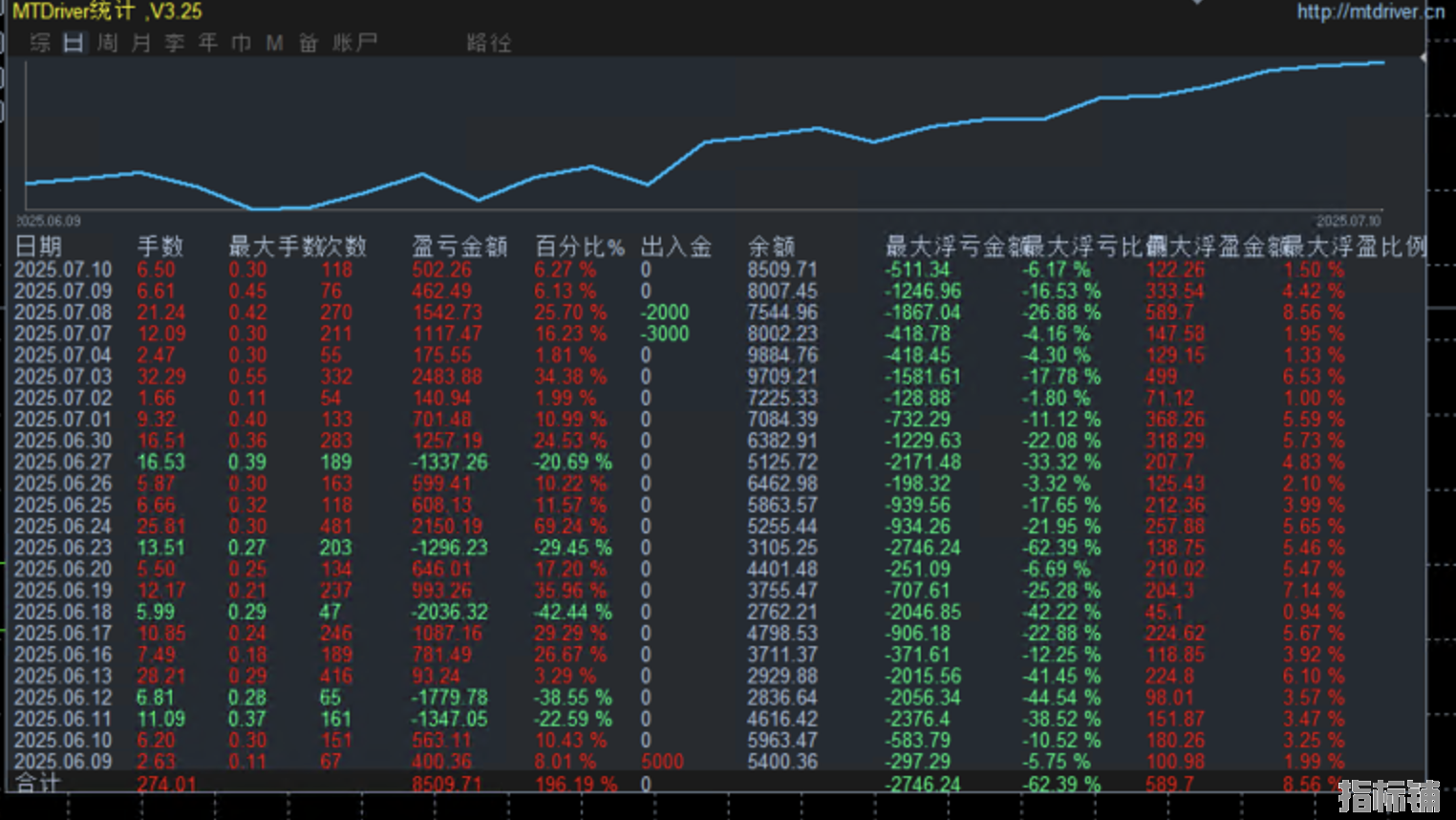Click the 69.24 % percentage cell
This screenshot has width=1456, height=820.
coord(570,527)
